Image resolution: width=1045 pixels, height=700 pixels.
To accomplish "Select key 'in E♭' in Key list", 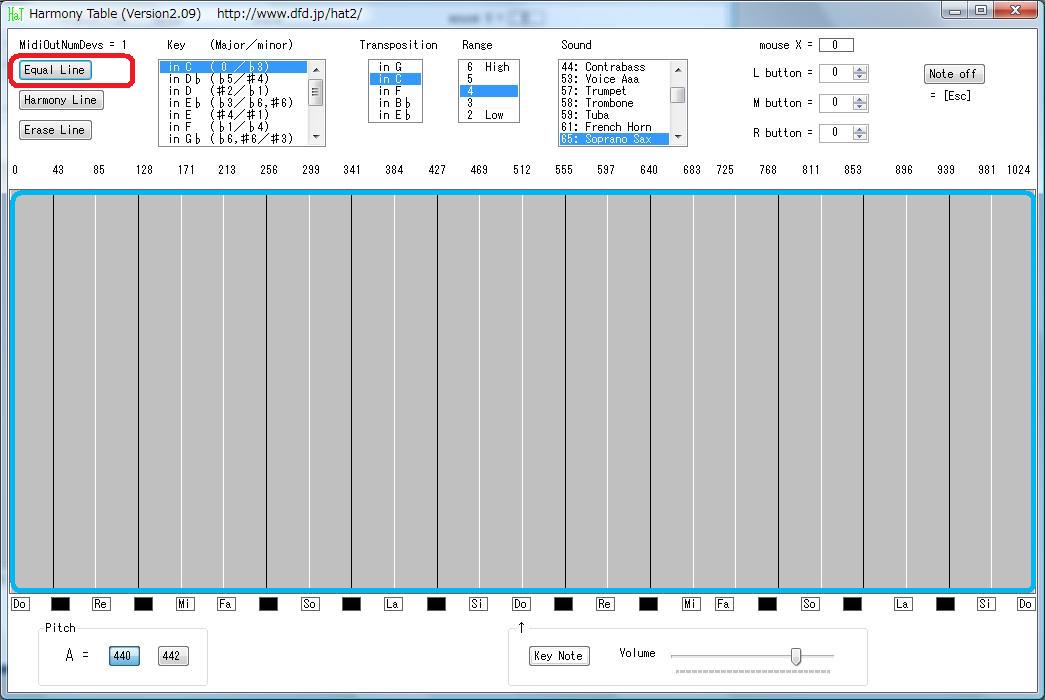I will tap(233, 103).
